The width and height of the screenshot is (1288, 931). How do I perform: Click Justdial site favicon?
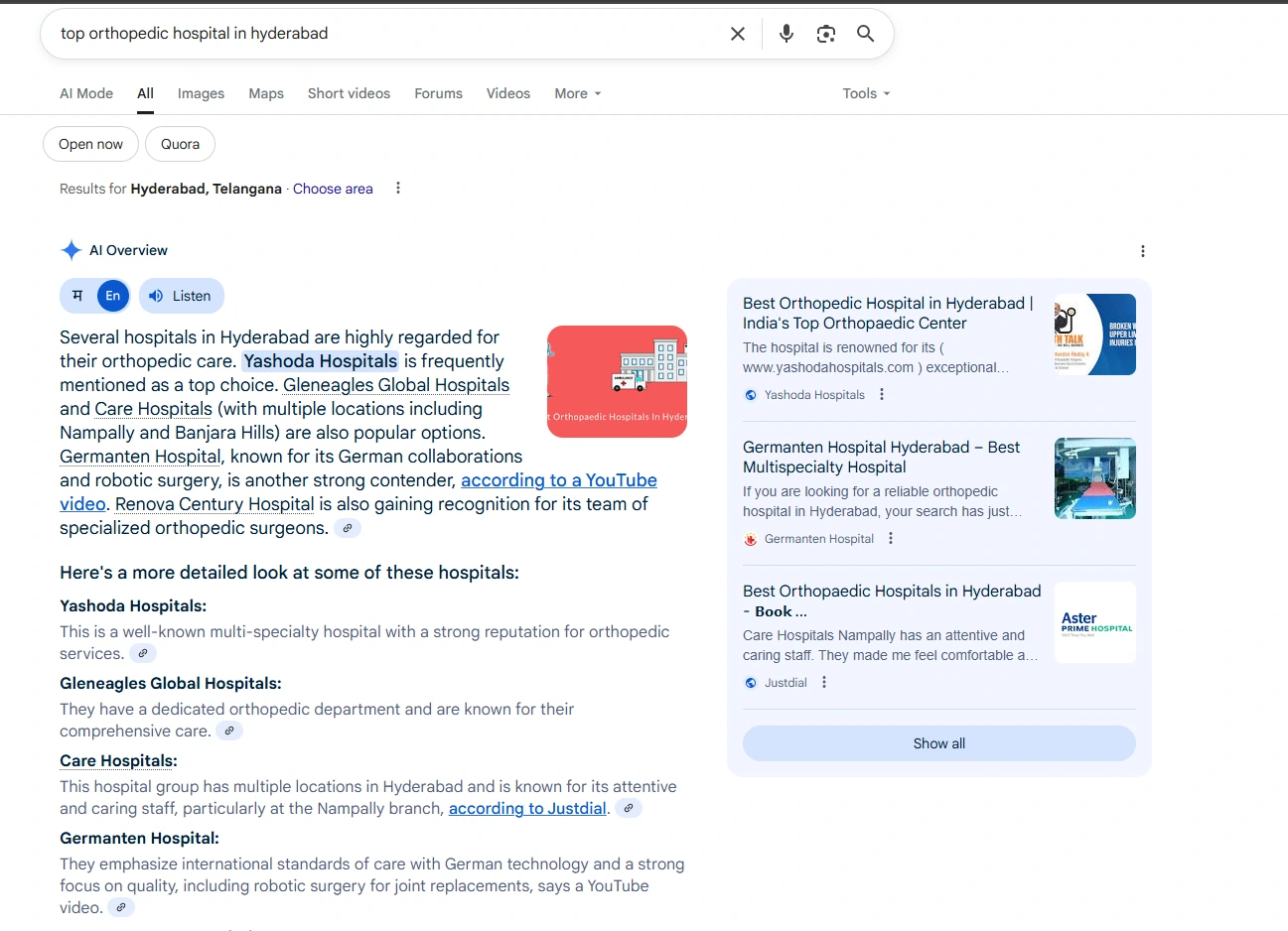point(751,683)
